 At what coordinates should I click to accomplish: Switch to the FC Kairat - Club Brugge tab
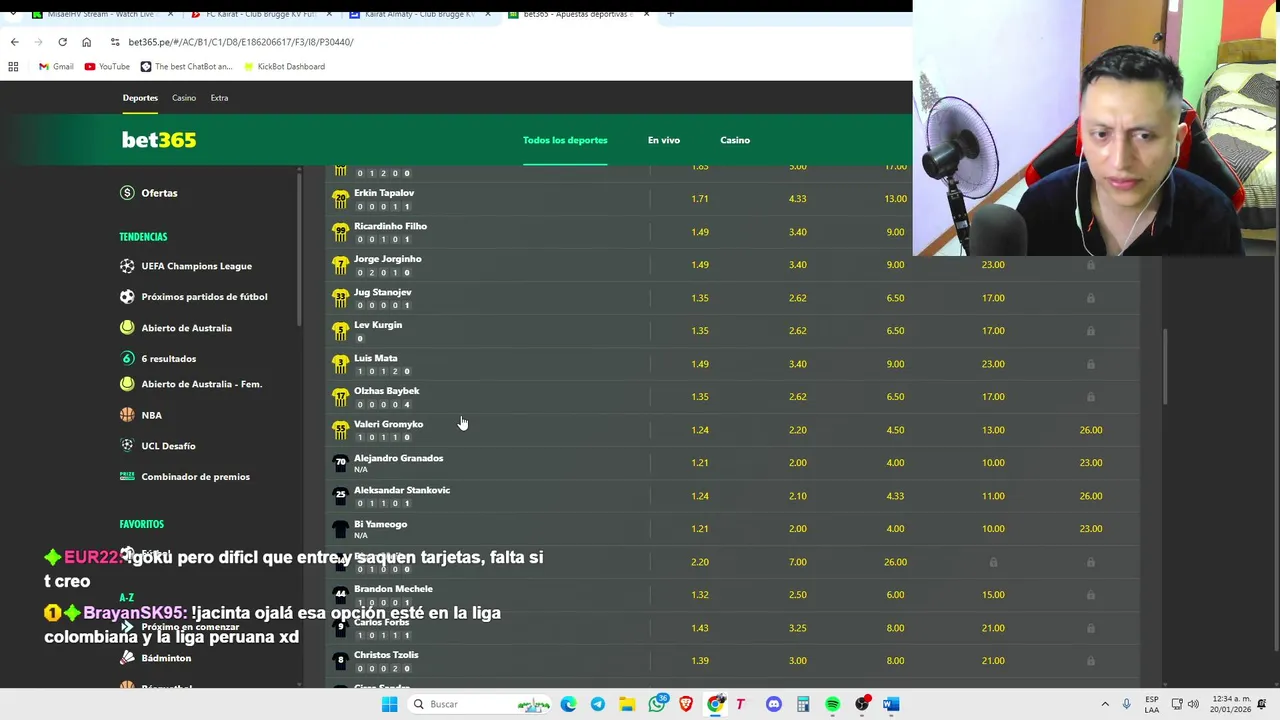pos(262,14)
